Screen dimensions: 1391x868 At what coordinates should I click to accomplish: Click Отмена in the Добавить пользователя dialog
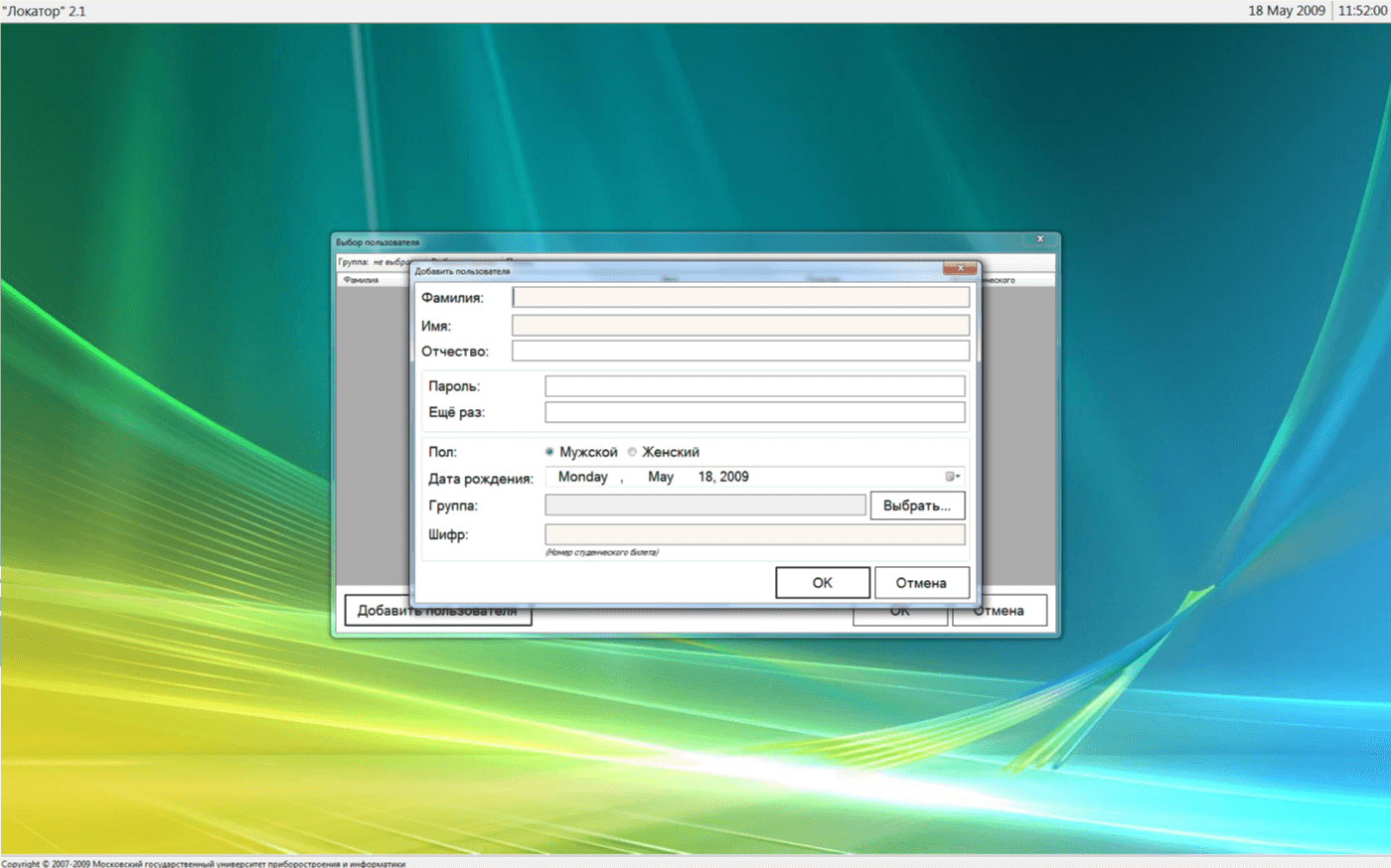click(921, 583)
